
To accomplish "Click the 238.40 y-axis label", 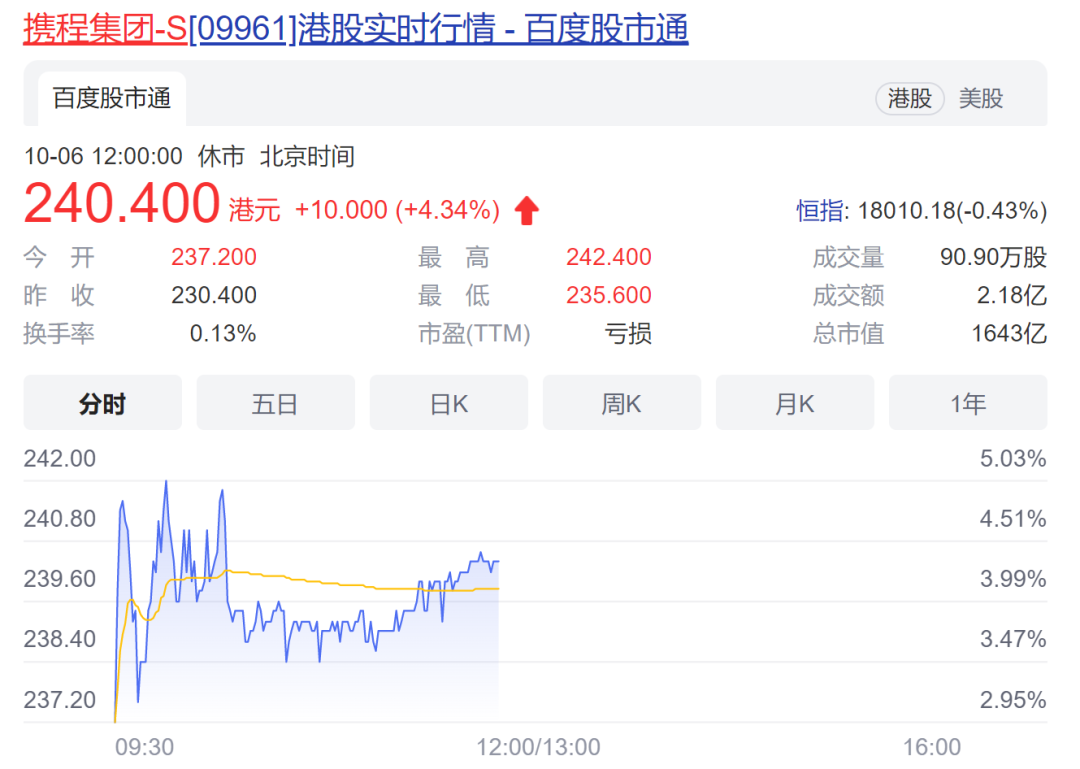I will coord(60,639).
